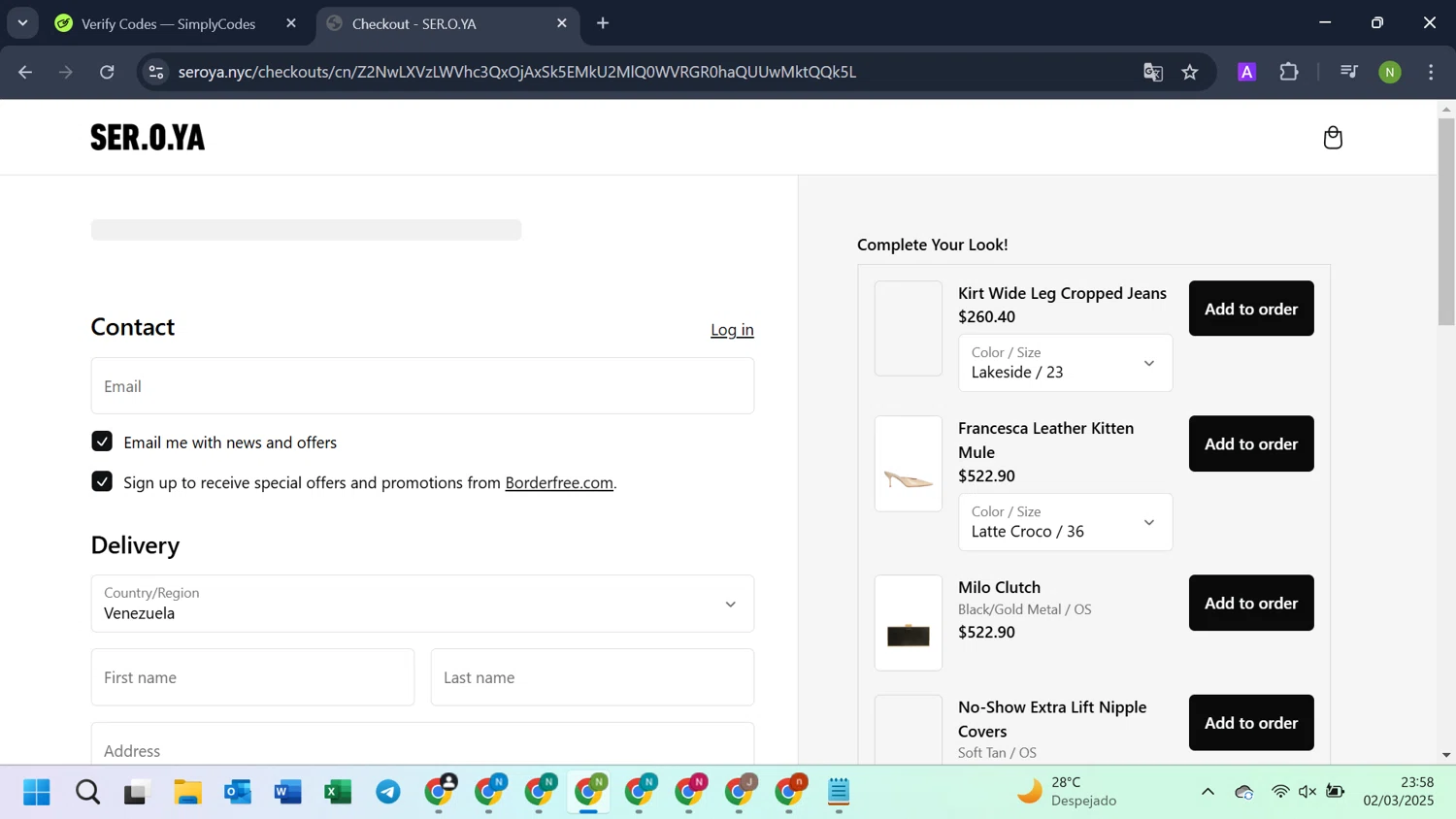Open Telegram from the taskbar

click(x=388, y=793)
